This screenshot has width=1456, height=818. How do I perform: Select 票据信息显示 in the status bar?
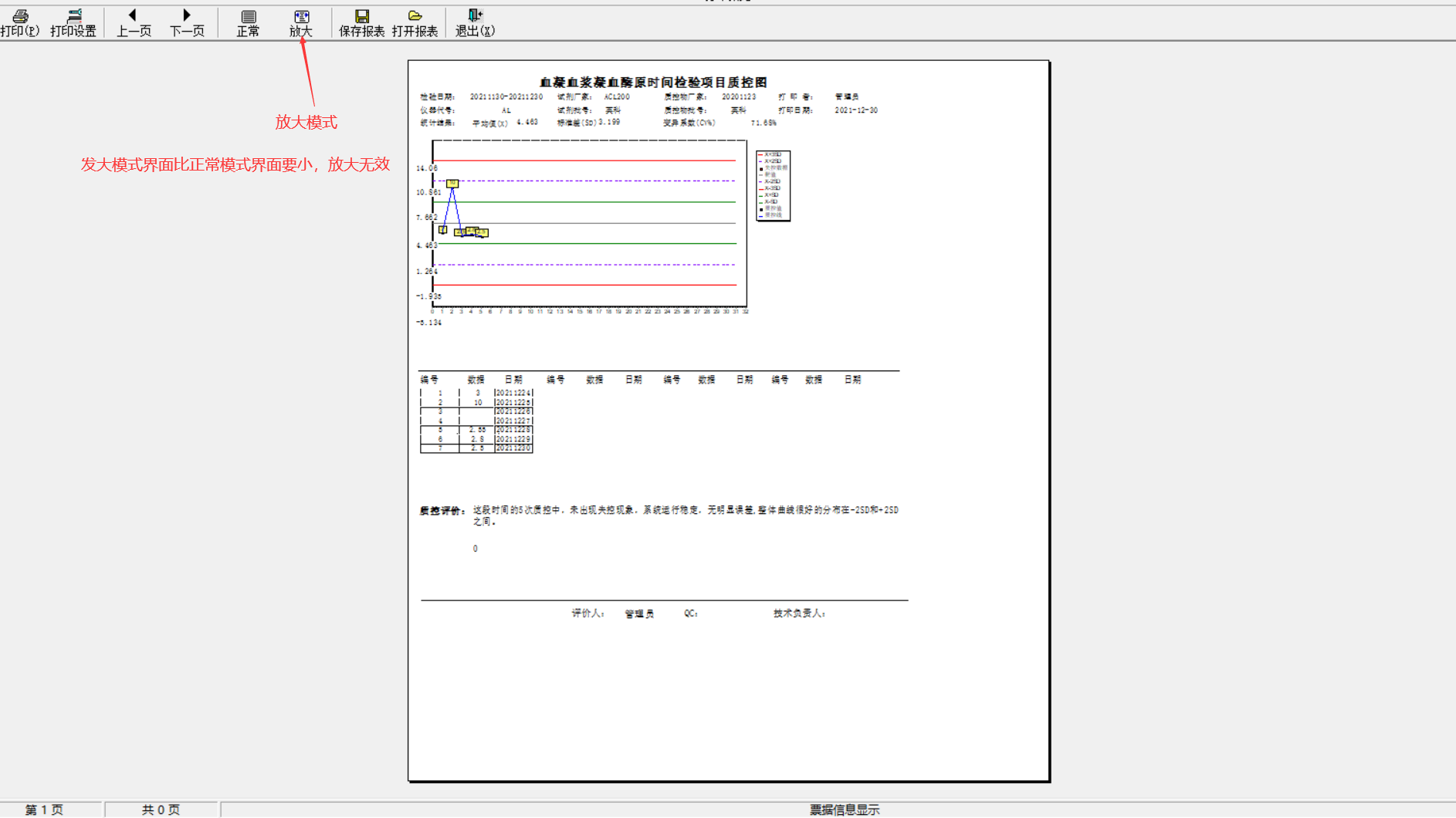coord(845,810)
